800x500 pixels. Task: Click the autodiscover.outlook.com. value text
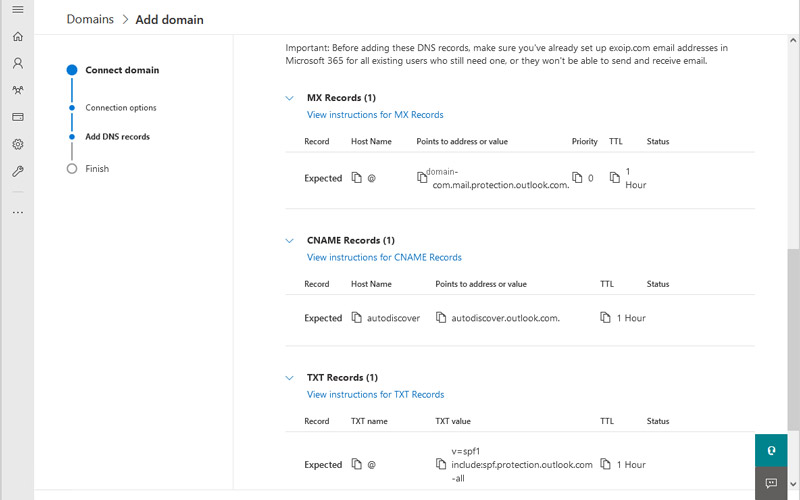pos(505,318)
